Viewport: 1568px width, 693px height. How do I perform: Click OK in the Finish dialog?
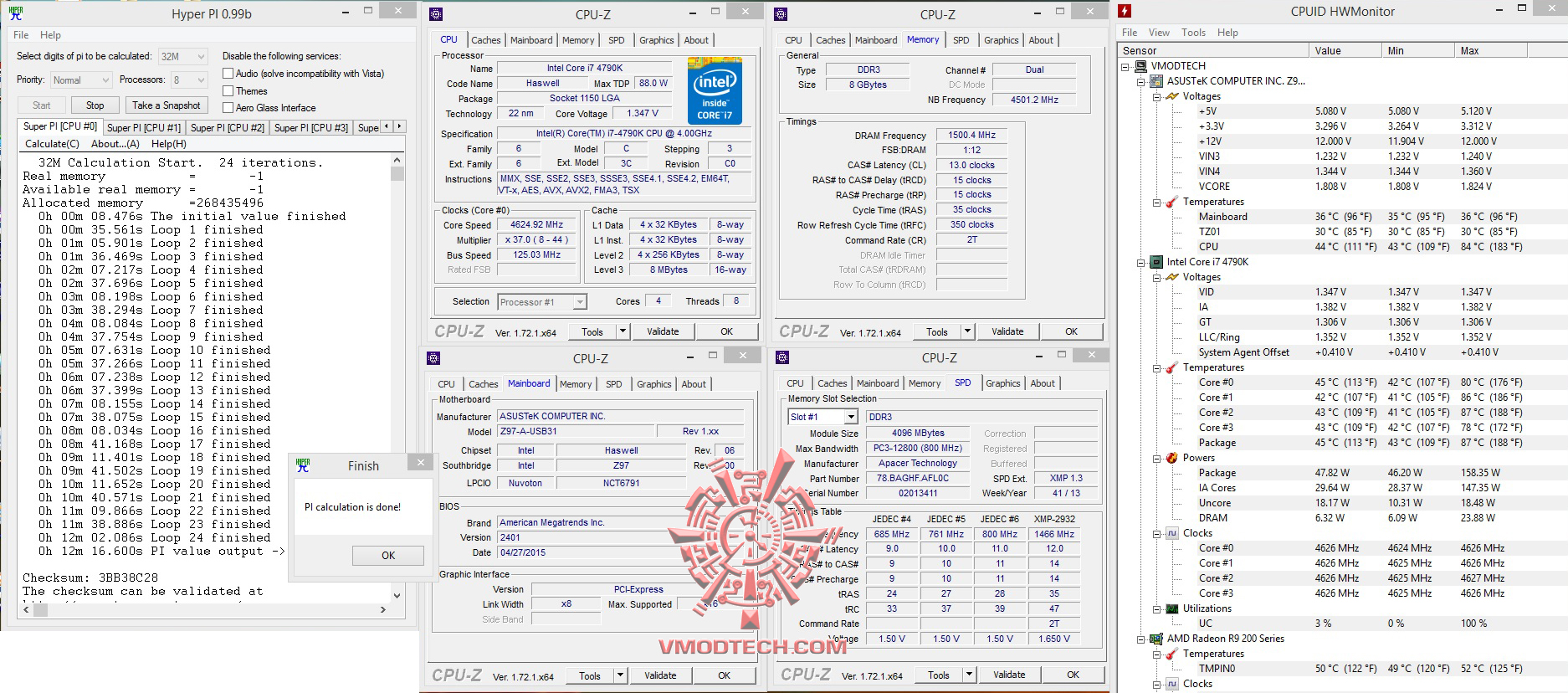(x=387, y=556)
